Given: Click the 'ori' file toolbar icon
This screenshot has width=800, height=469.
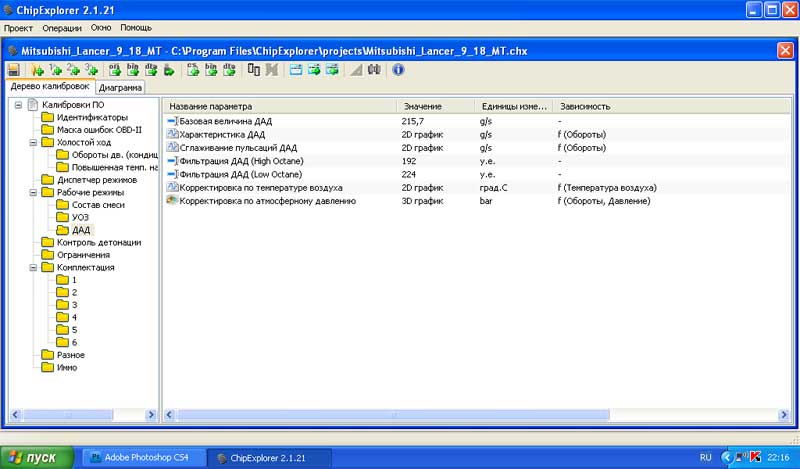Looking at the screenshot, I should click(114, 70).
